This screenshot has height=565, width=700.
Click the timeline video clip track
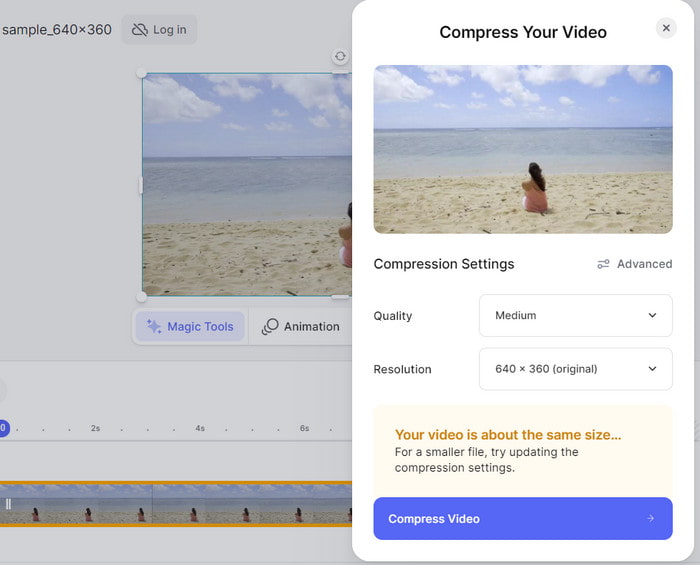[x=176, y=504]
